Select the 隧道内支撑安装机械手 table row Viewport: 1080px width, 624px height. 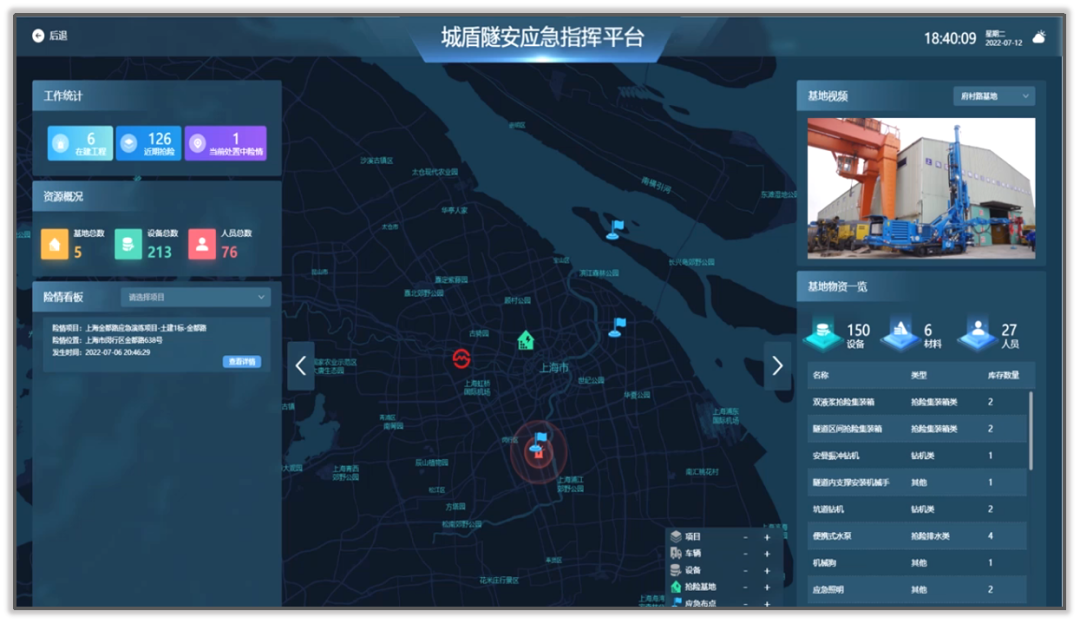[916, 482]
